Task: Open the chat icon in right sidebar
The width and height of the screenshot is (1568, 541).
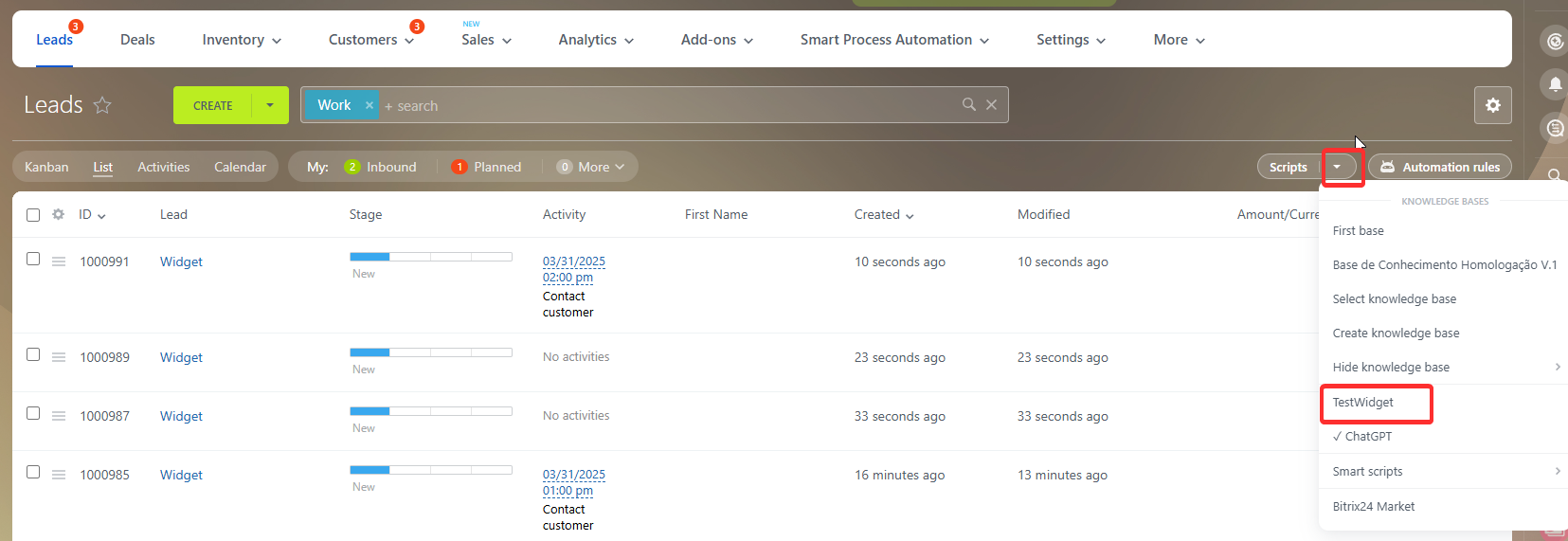Action: [x=1555, y=127]
